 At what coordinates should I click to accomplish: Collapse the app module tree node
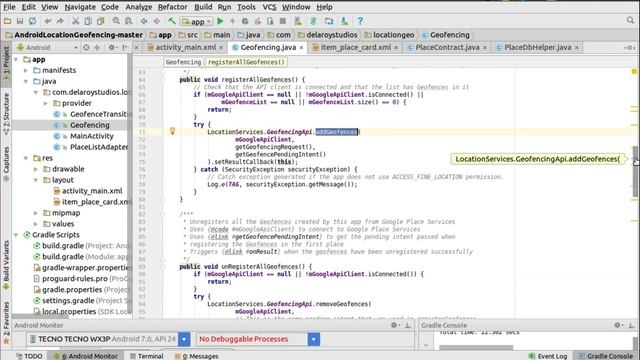point(16,60)
